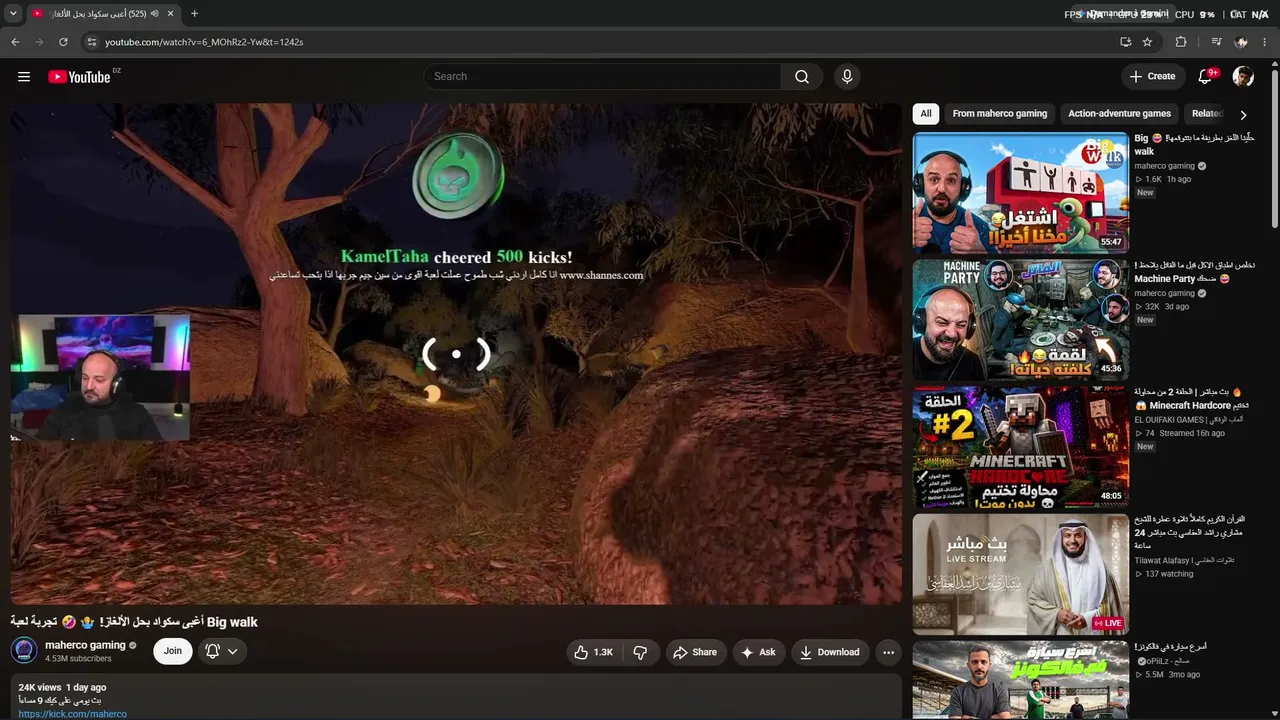View site information in address bar
This screenshot has width=1280, height=720.
(x=91, y=42)
